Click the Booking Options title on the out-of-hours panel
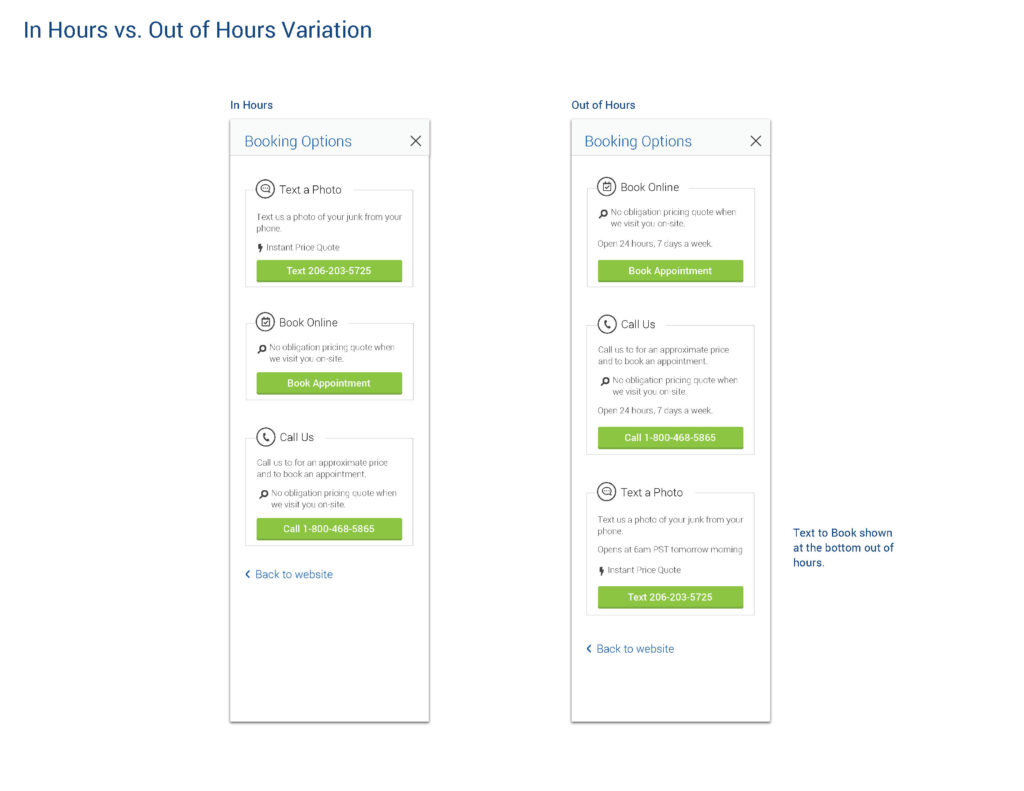This screenshot has width=1024, height=791. point(637,141)
